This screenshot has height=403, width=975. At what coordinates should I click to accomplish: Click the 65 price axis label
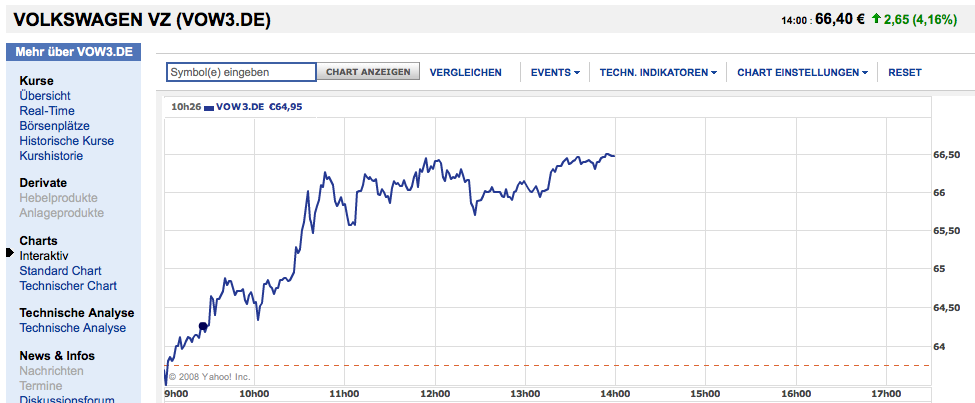(x=940, y=269)
